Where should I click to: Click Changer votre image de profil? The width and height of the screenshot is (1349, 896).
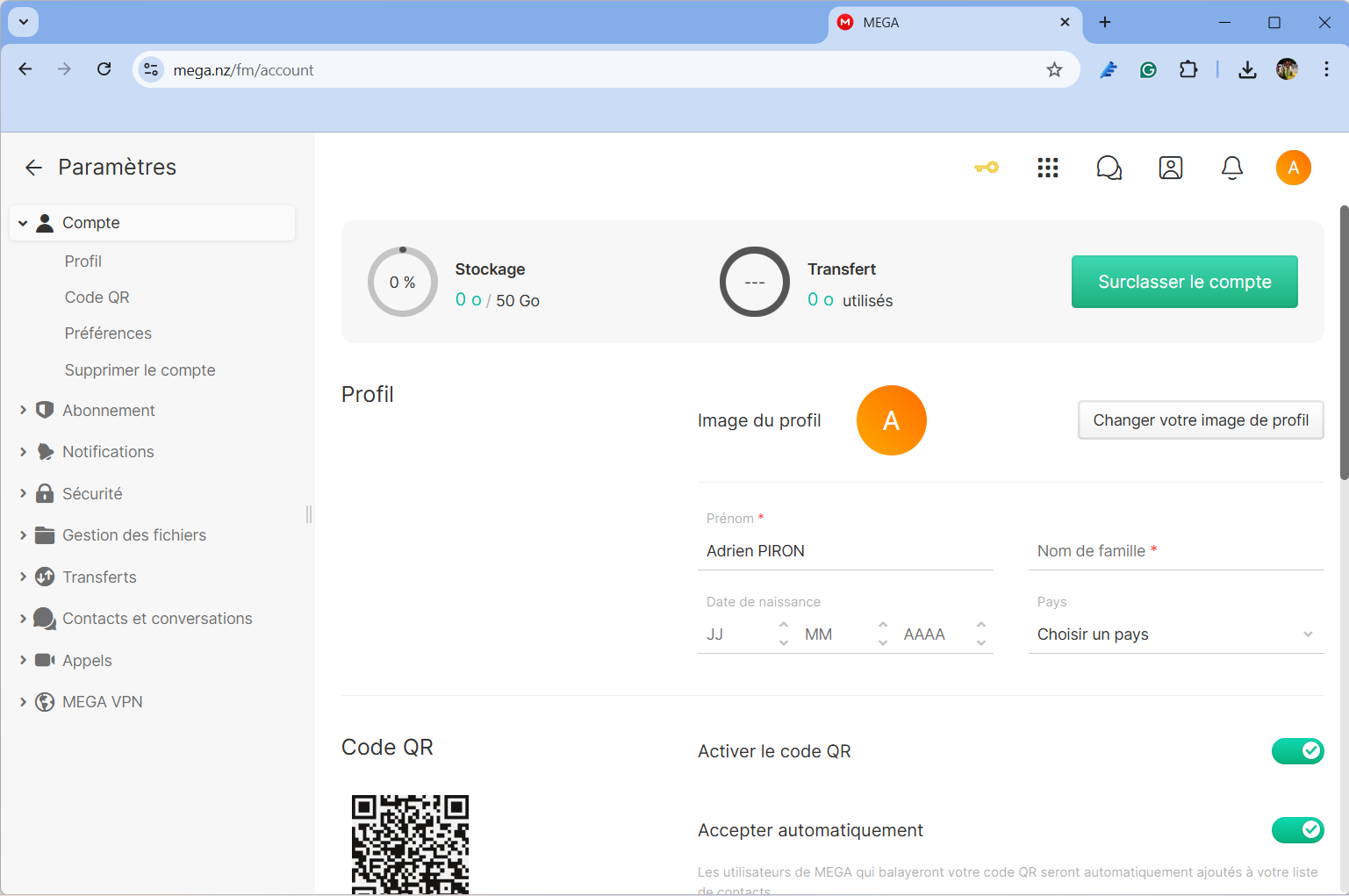pyautogui.click(x=1200, y=420)
